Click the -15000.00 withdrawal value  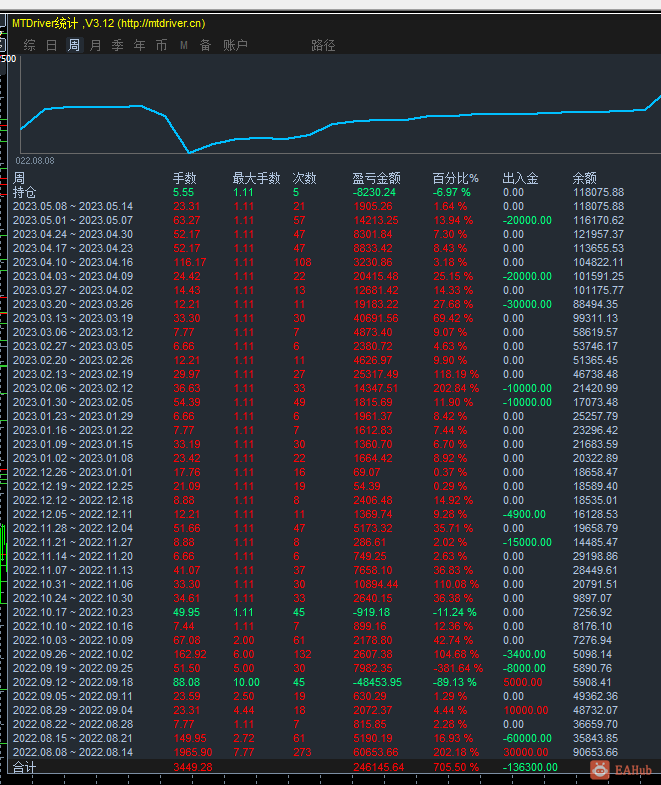coord(527,543)
